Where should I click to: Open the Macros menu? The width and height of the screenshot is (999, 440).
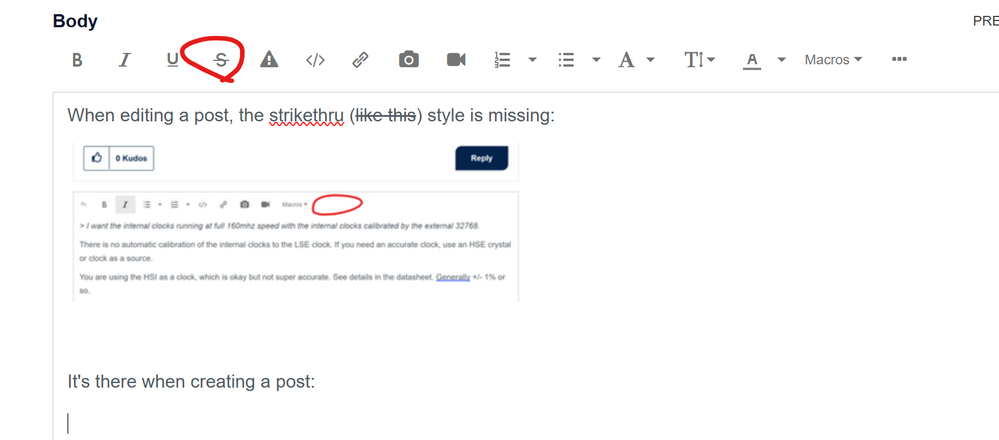[833, 60]
